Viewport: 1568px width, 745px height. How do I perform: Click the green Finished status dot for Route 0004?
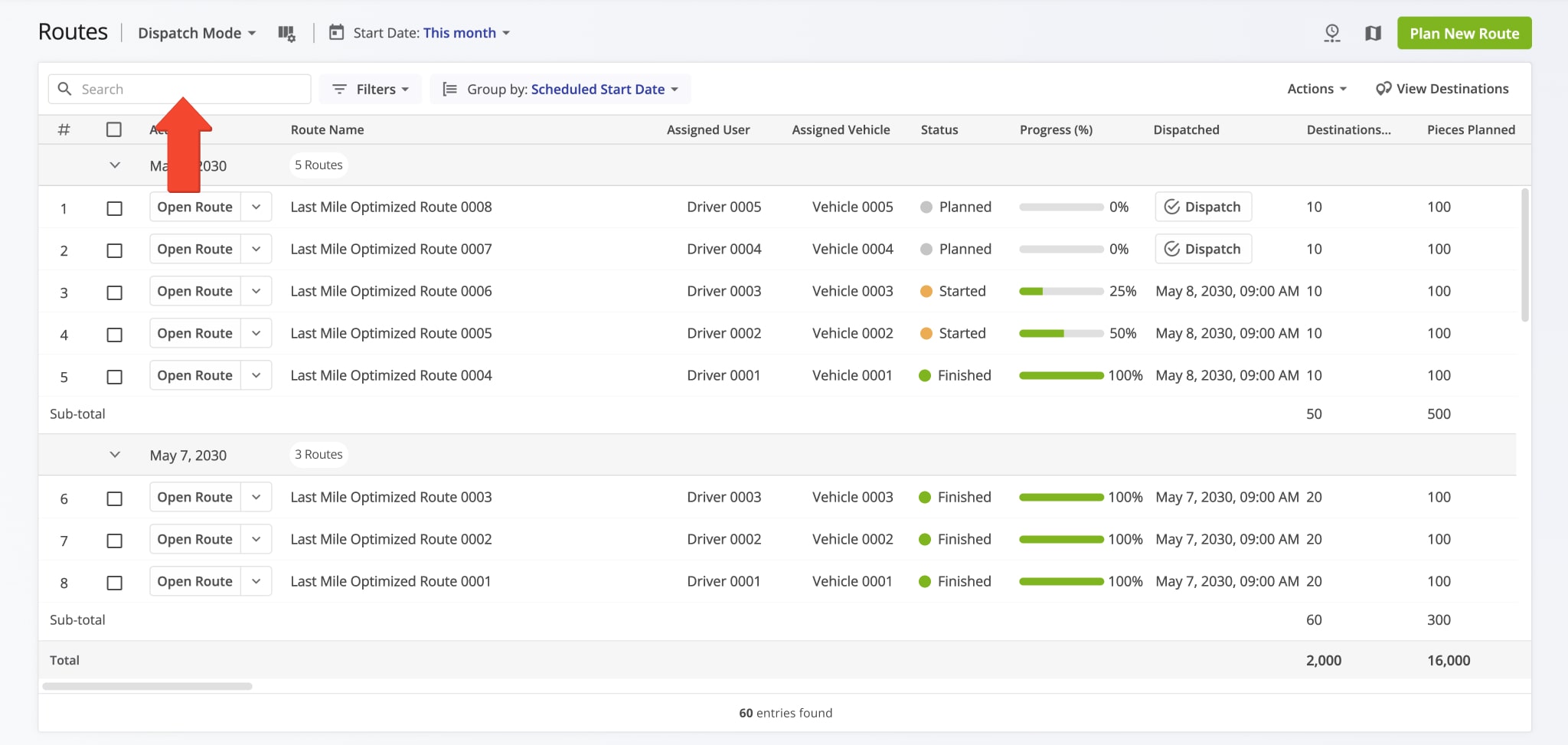tap(925, 375)
